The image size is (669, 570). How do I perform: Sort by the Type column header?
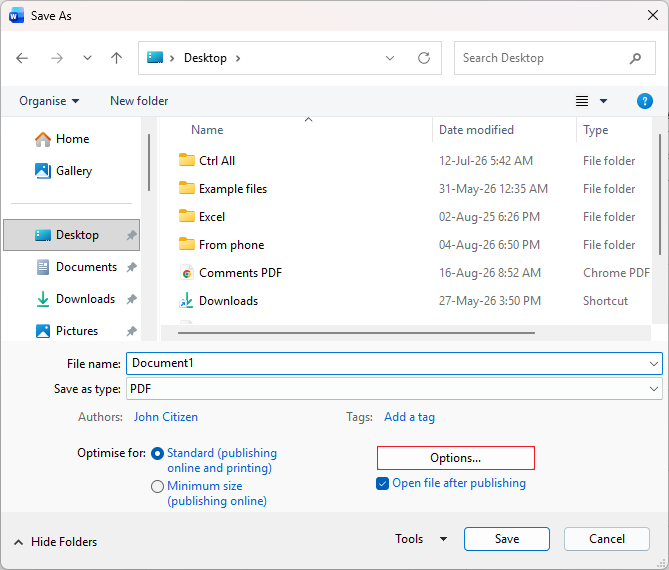coord(596,130)
